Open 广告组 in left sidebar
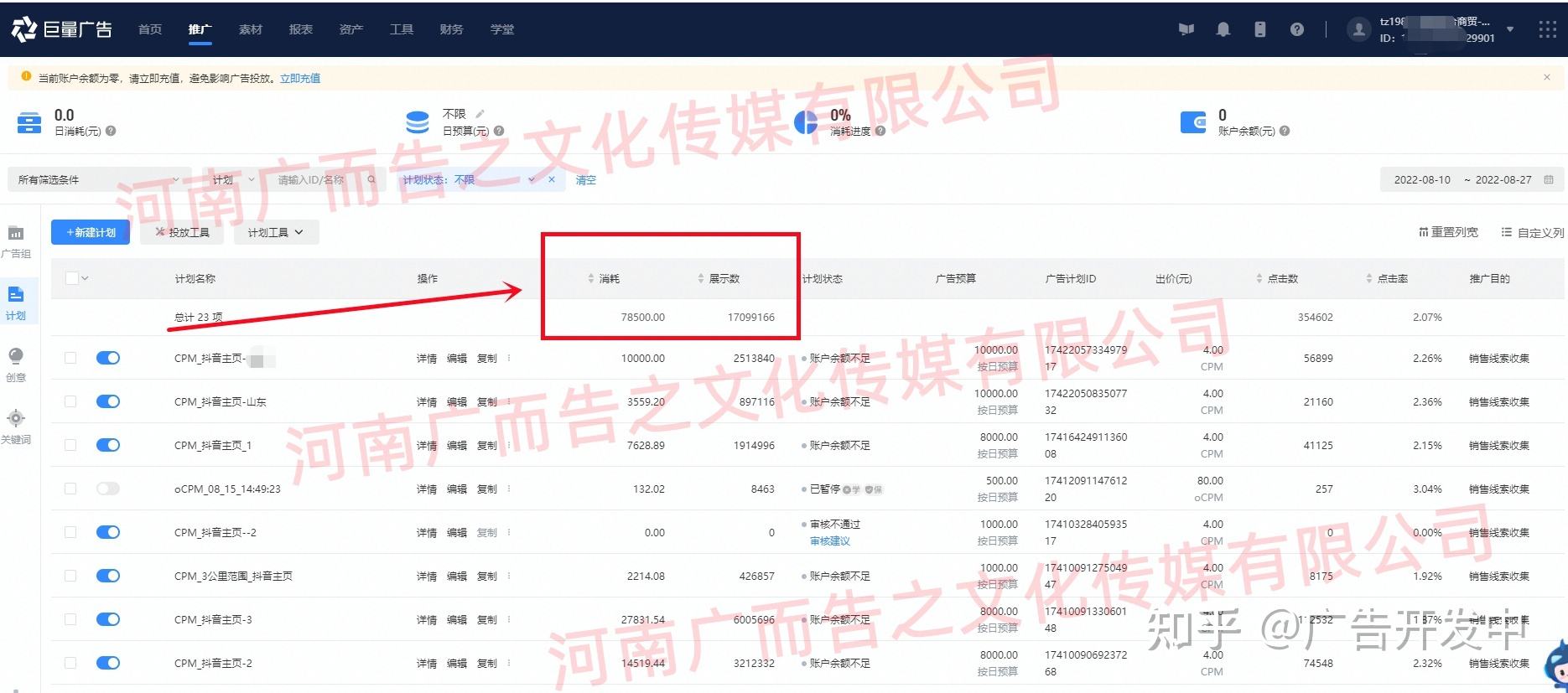Image resolution: width=1568 pixels, height=693 pixels. point(15,241)
